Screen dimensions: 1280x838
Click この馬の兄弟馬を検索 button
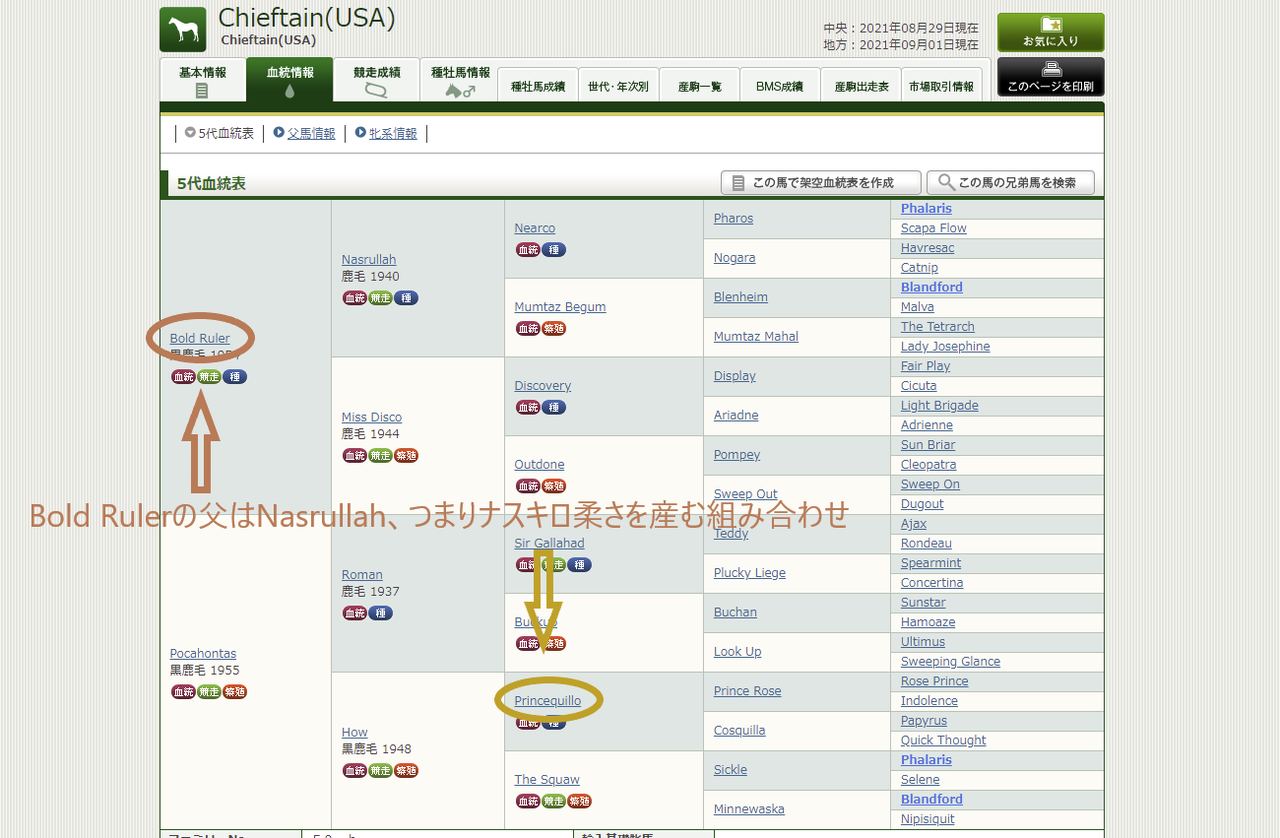1011,183
